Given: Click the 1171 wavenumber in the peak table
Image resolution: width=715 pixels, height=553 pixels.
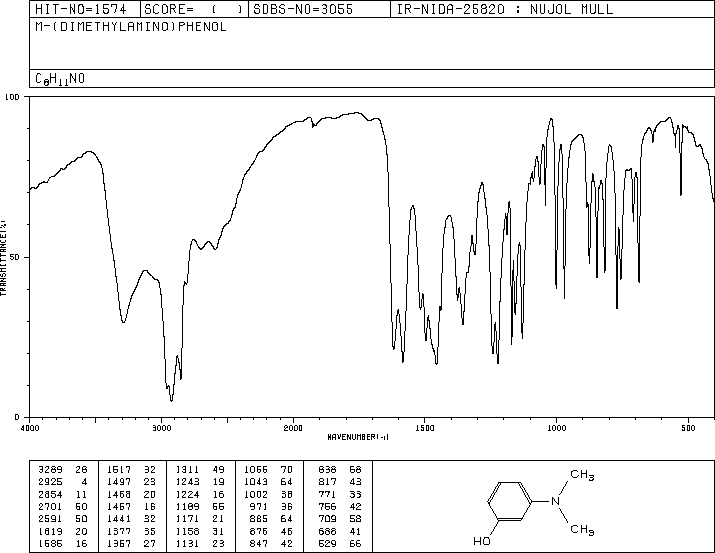Looking at the screenshot, I should 188,519.
